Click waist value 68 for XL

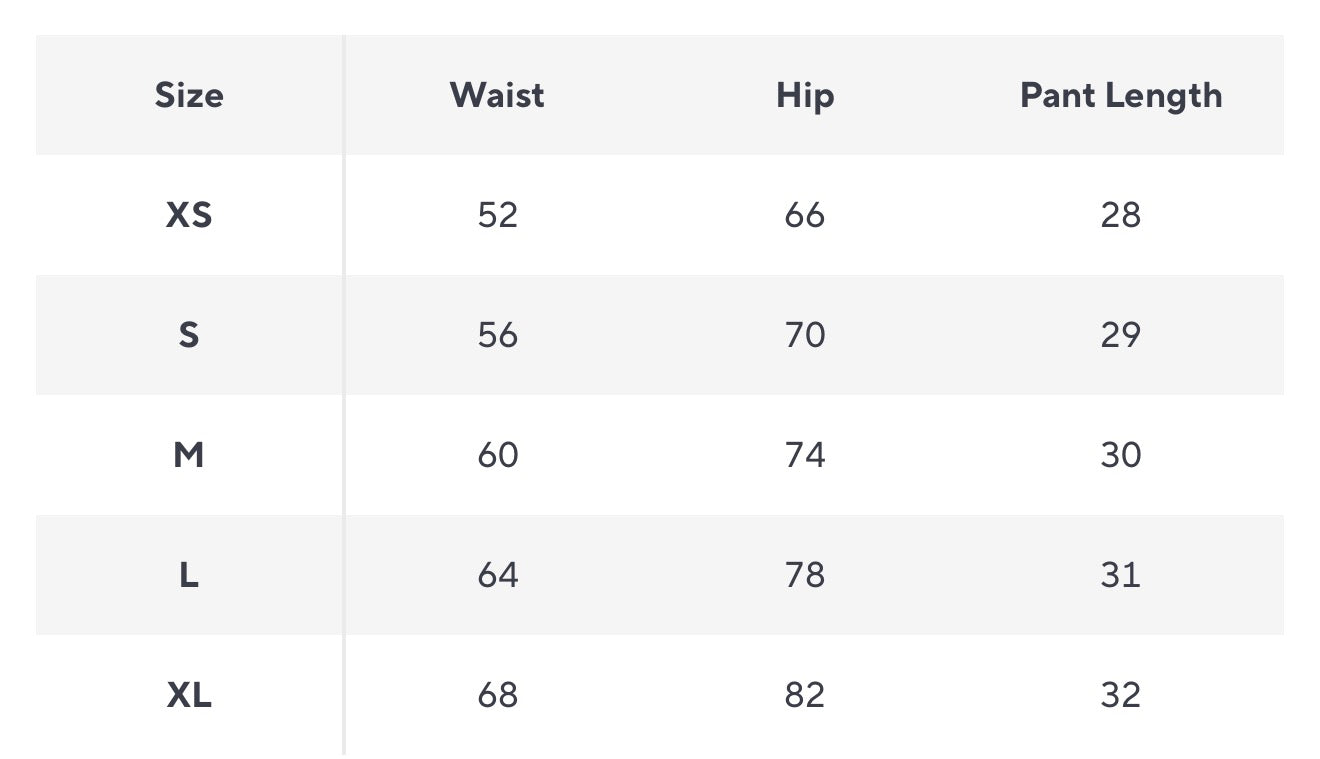click(x=497, y=695)
